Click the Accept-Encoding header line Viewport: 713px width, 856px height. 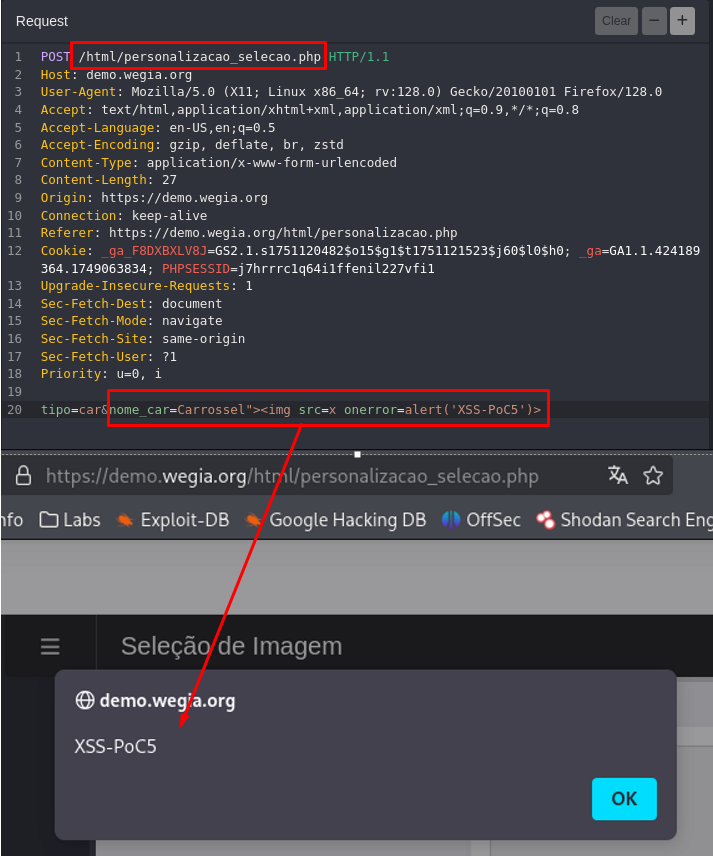click(192, 145)
